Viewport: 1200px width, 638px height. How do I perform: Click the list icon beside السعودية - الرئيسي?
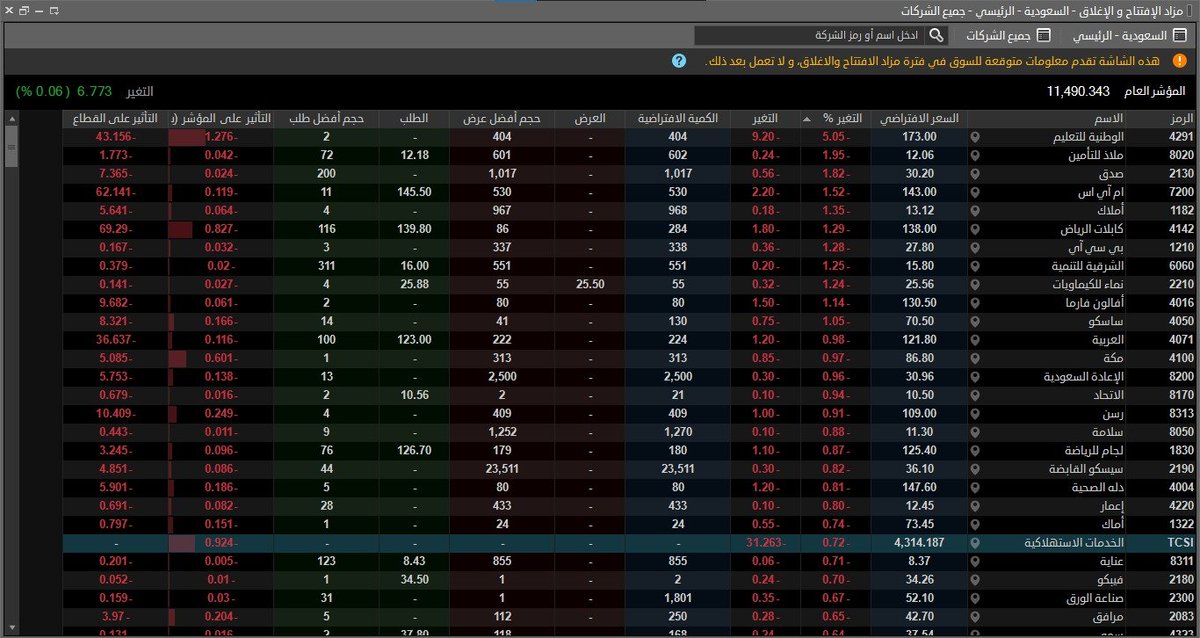(x=1178, y=35)
